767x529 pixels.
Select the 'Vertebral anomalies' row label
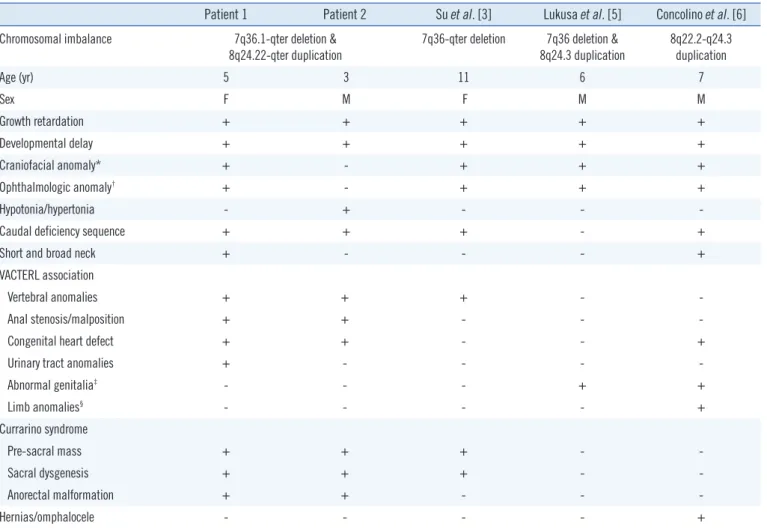tap(52, 298)
